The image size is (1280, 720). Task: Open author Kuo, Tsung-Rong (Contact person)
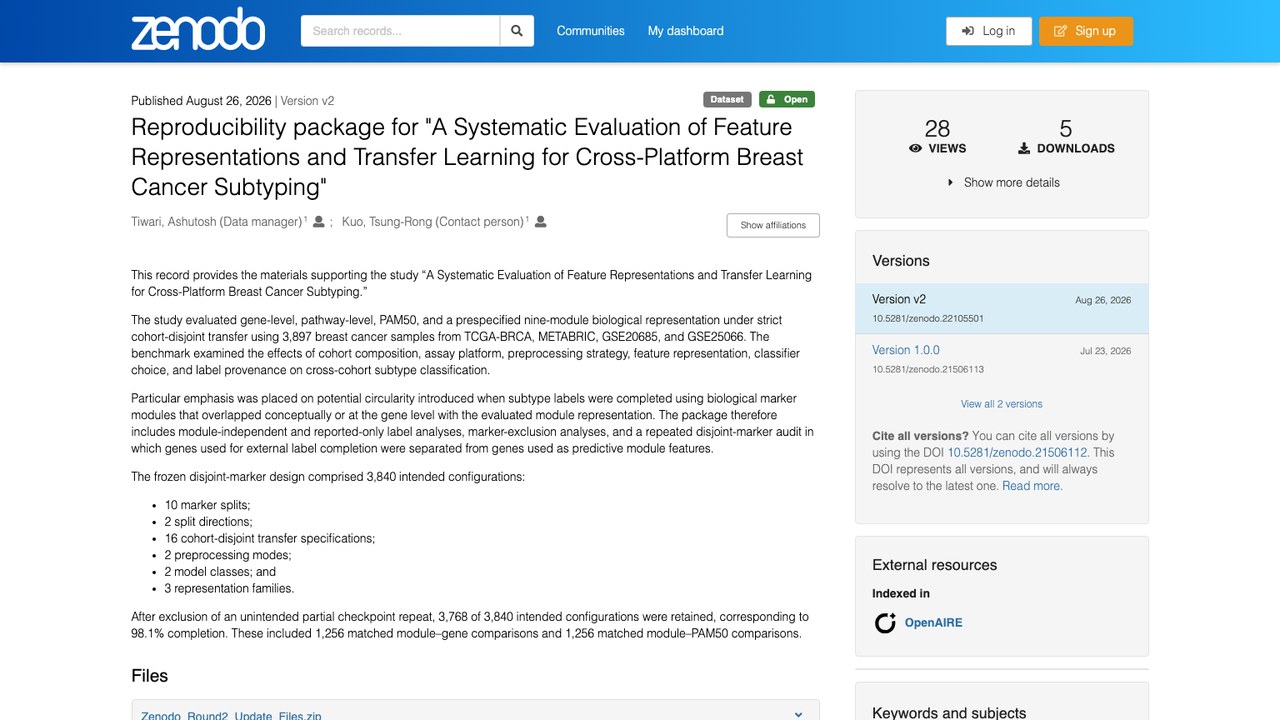(433, 222)
